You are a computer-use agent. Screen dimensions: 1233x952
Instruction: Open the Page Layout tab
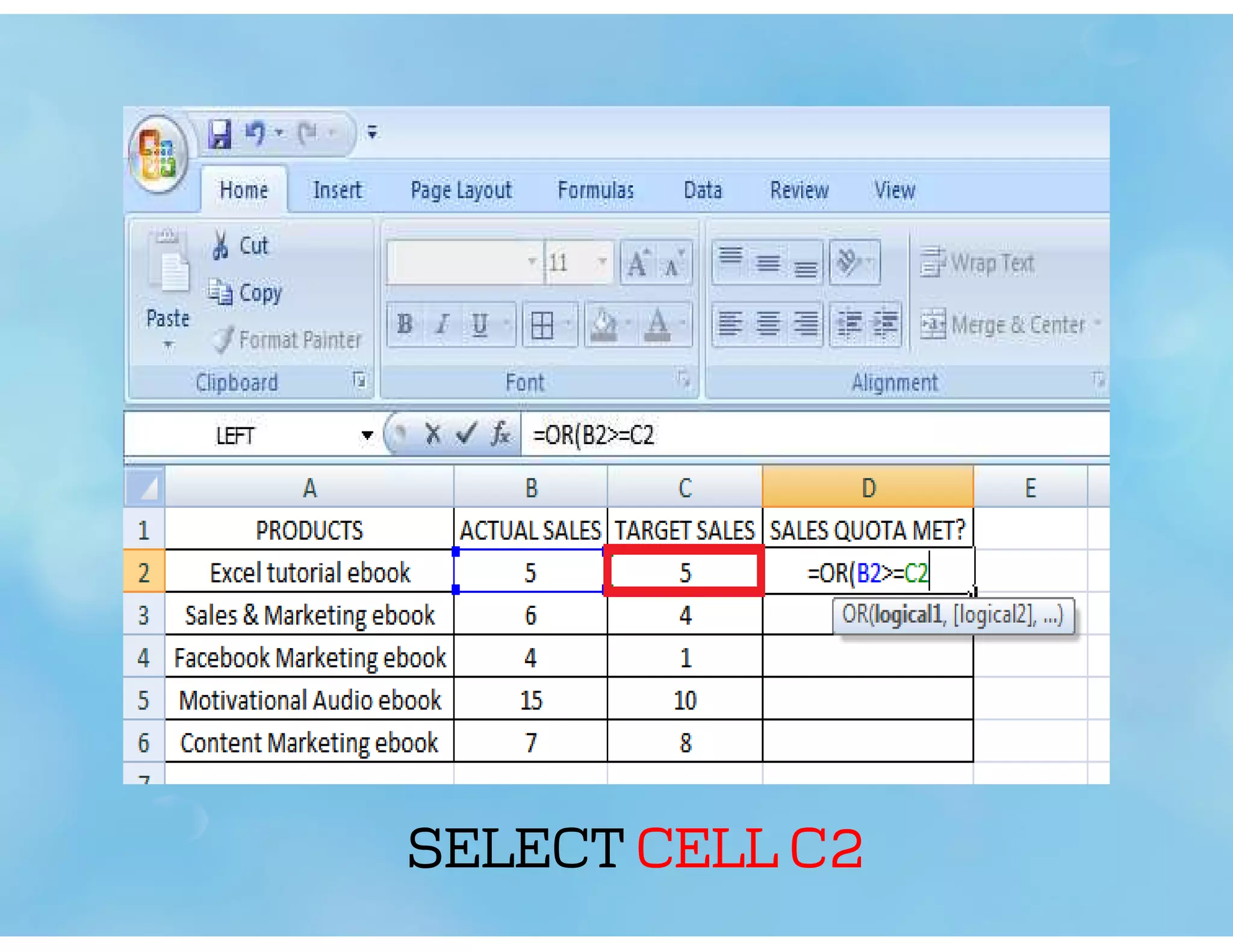coord(461,191)
